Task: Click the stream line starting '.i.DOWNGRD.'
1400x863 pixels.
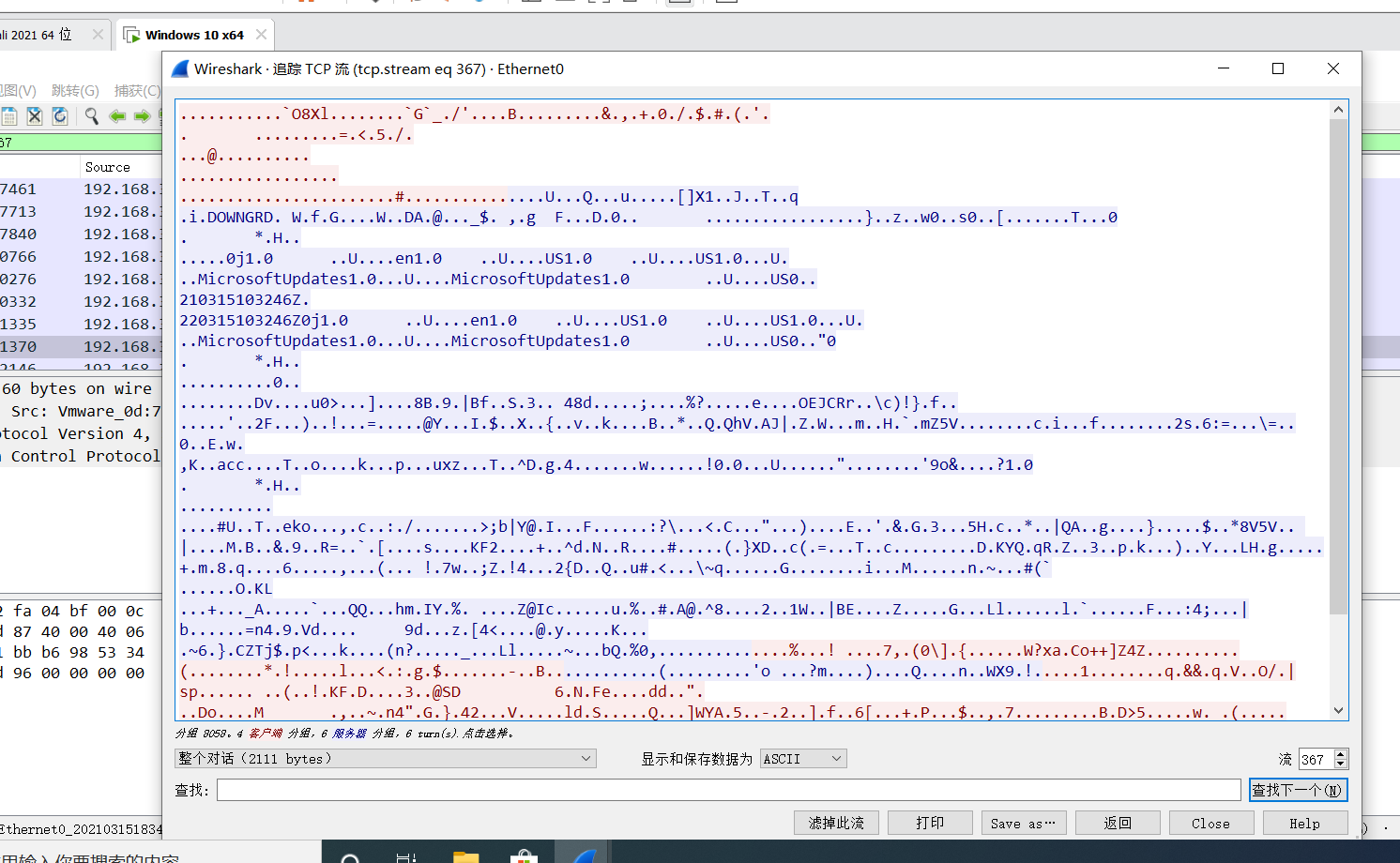Action: pyautogui.click(x=648, y=218)
